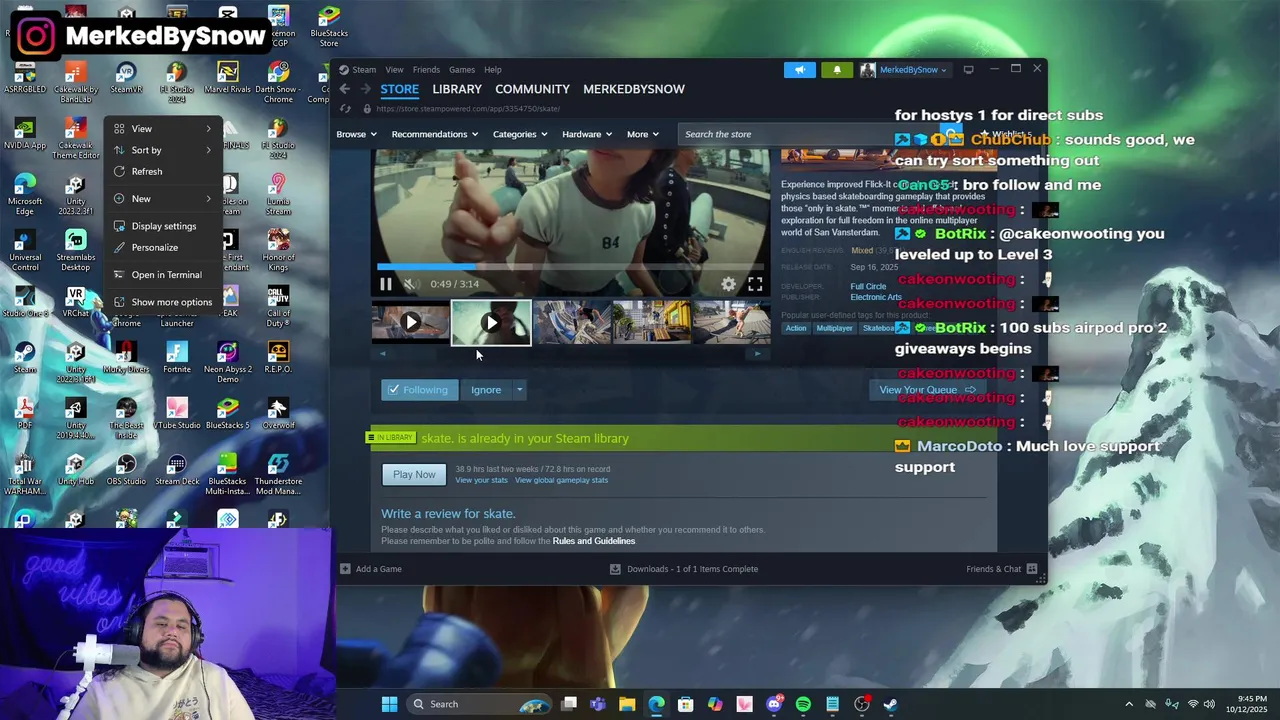Expand the Recommendations dropdown

click(x=435, y=134)
